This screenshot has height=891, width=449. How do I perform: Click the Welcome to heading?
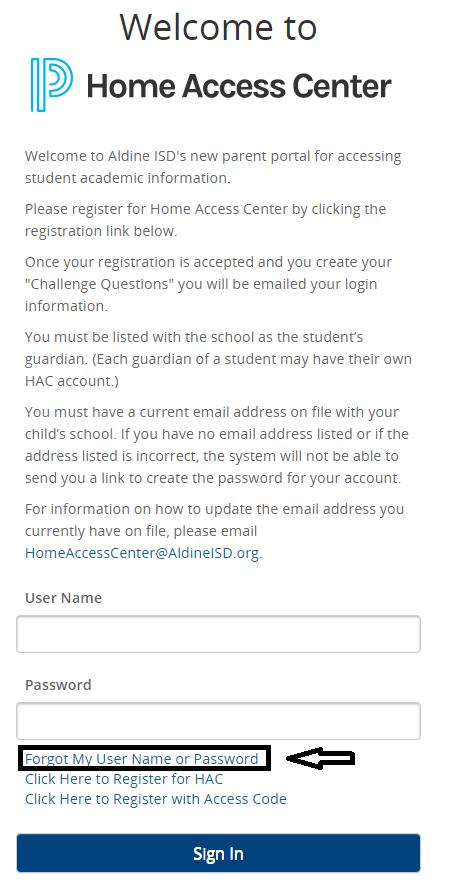click(218, 26)
